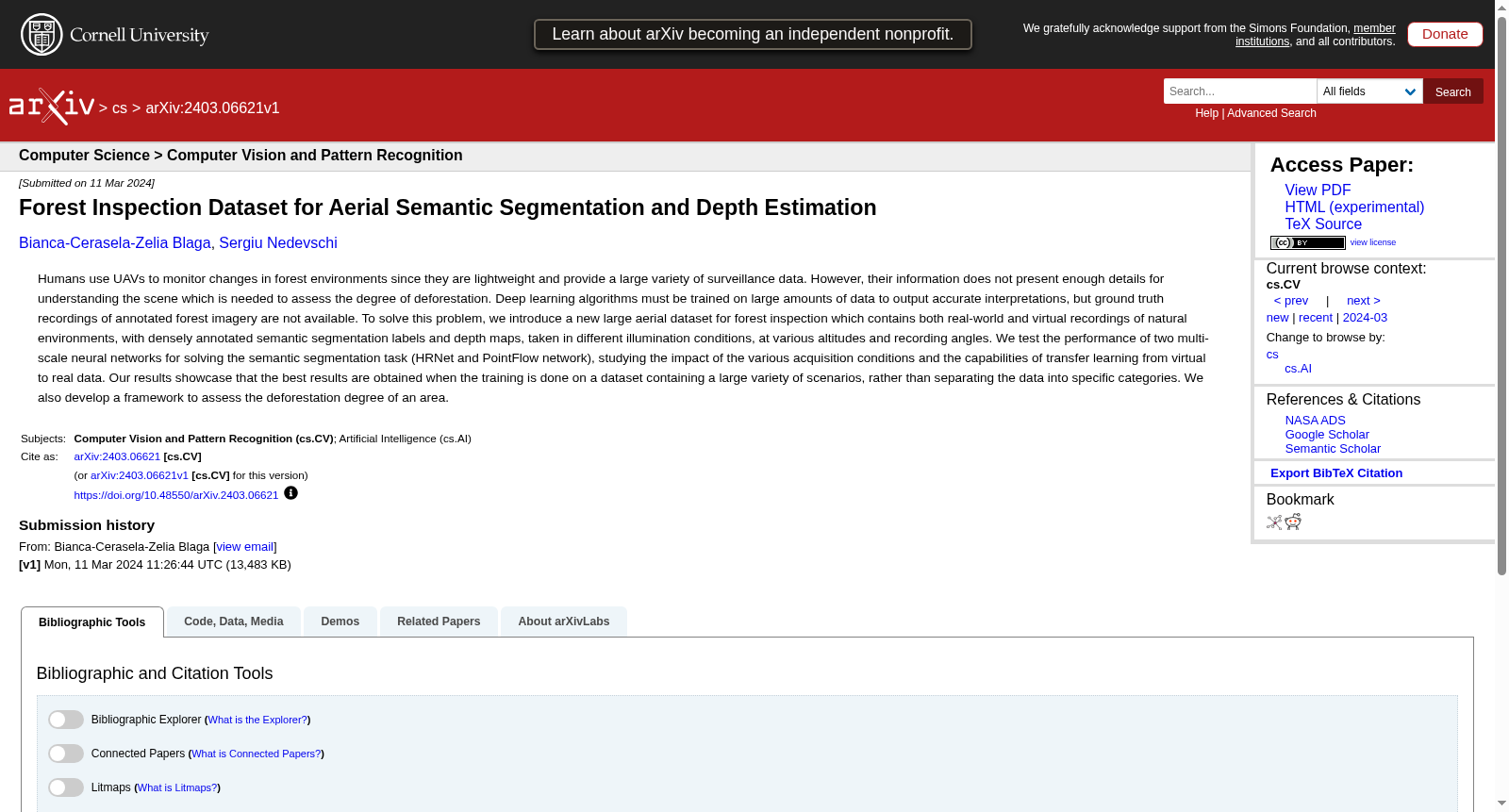Bookmark the paper on Reddit icon

(x=1293, y=522)
